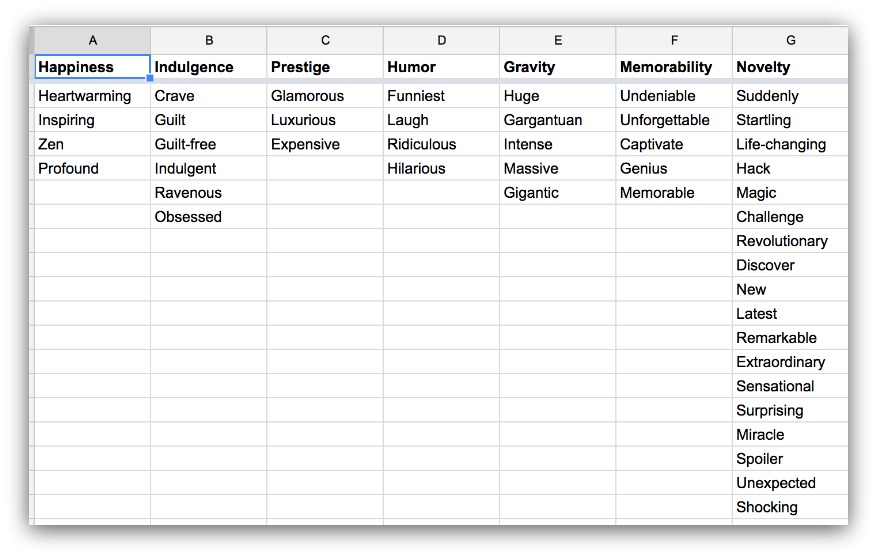
Task: Select the cell containing Glamorous
Action: [325, 96]
